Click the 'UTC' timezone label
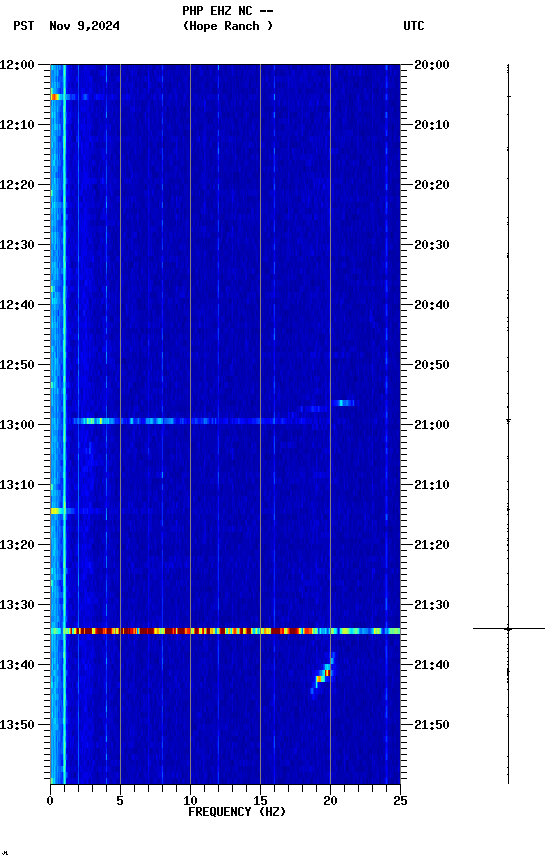 [x=414, y=26]
